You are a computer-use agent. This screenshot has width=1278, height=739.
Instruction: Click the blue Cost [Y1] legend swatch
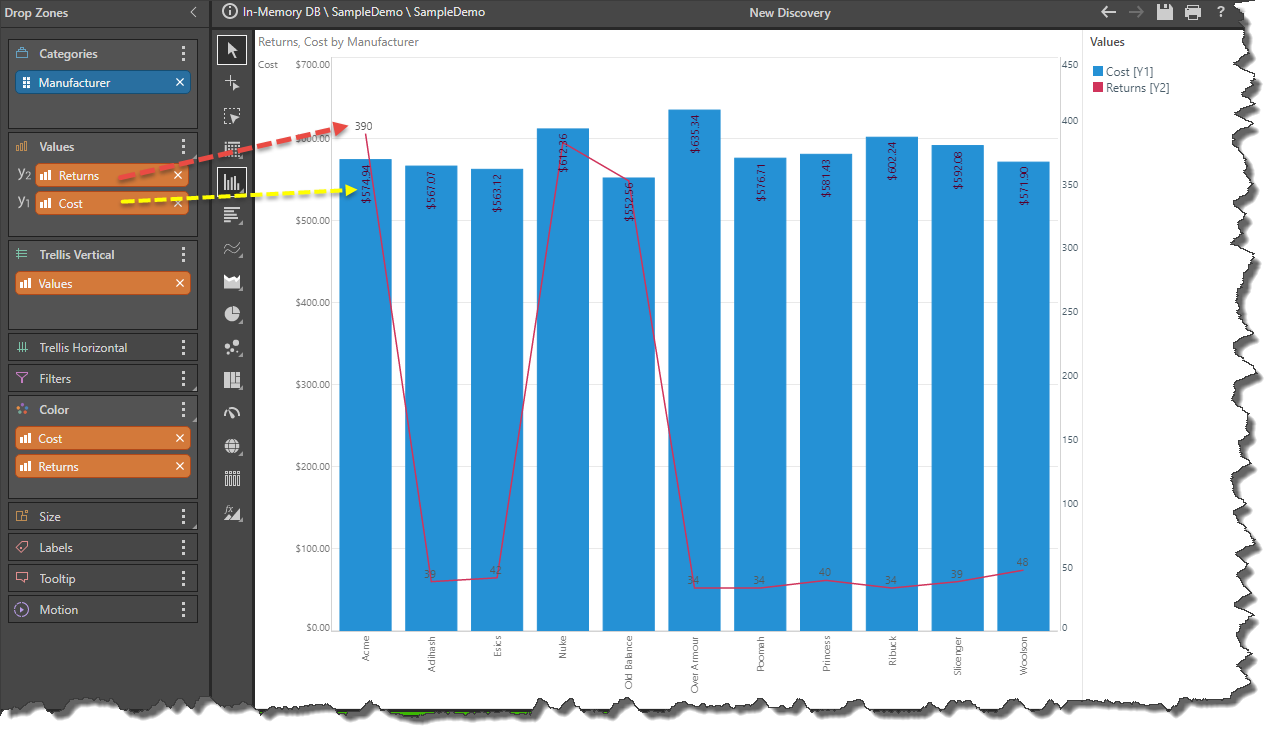[x=1098, y=72]
